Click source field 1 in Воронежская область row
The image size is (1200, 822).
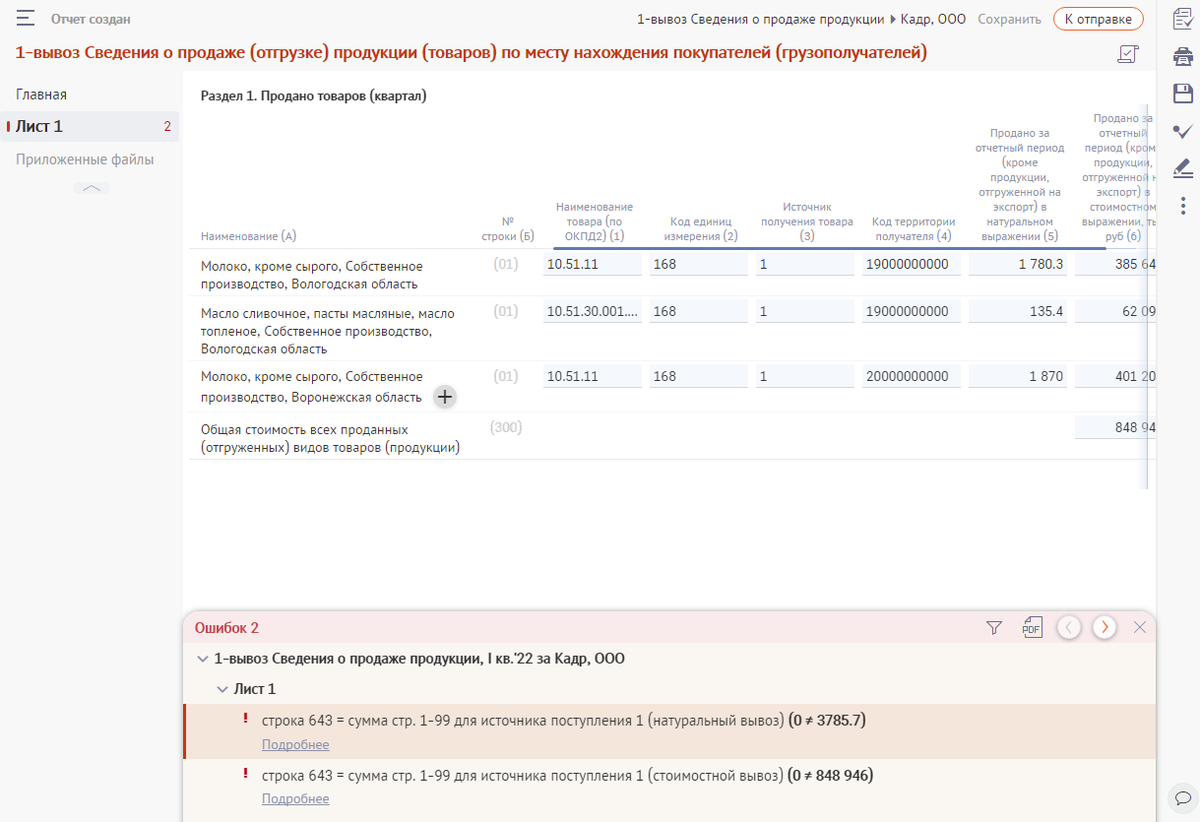pyautogui.click(x=805, y=377)
